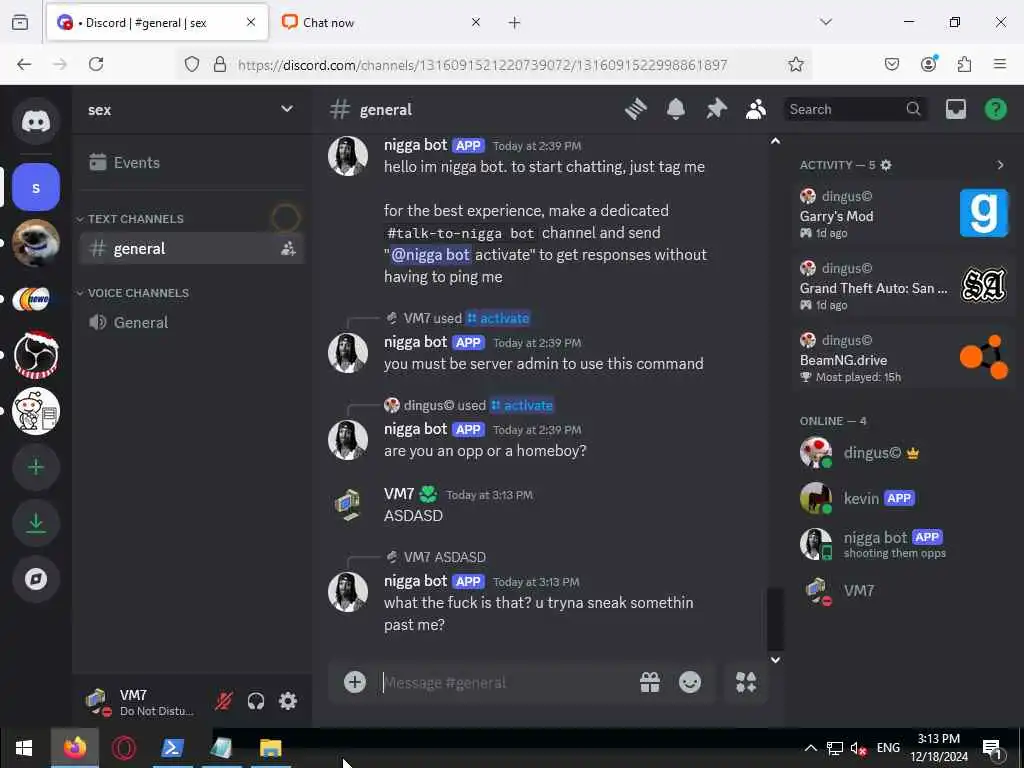Open the "sex" server name dropdown
This screenshot has height=768, width=1024.
191,110
